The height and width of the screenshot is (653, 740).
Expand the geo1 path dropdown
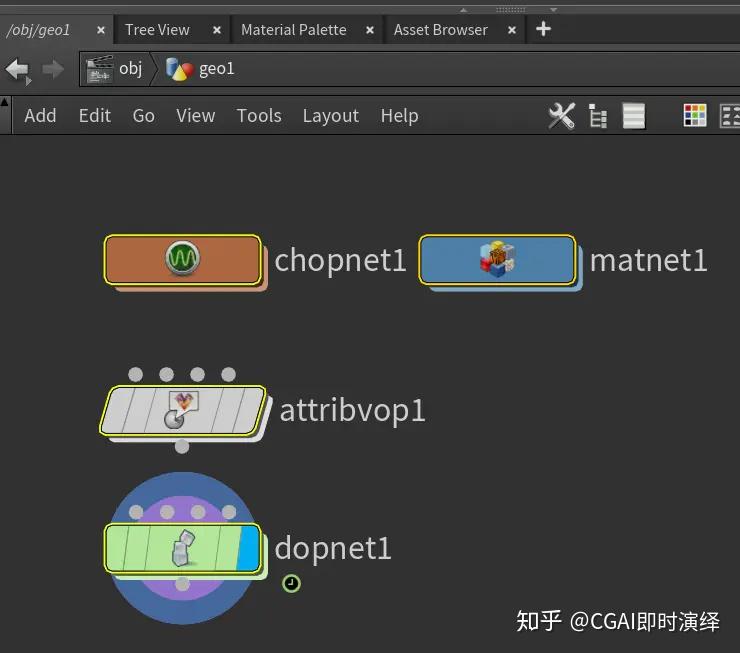[200, 69]
